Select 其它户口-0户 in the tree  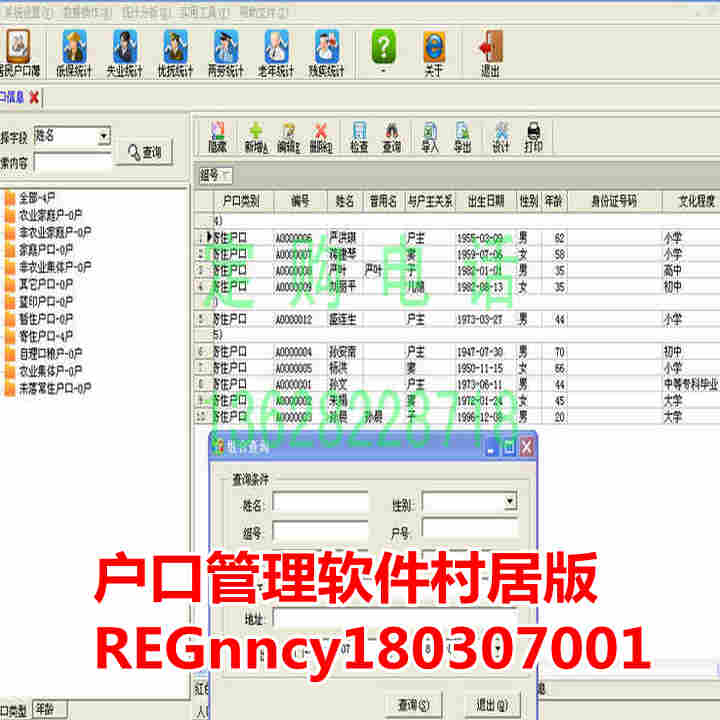[x=45, y=284]
